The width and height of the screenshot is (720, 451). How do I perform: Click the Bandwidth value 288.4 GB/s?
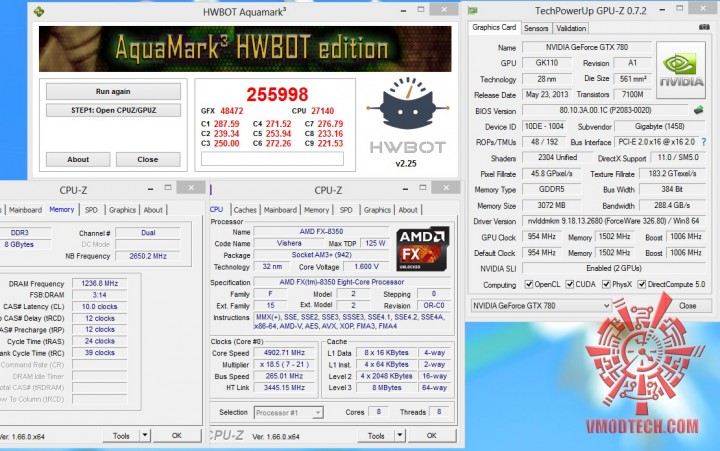tap(672, 205)
